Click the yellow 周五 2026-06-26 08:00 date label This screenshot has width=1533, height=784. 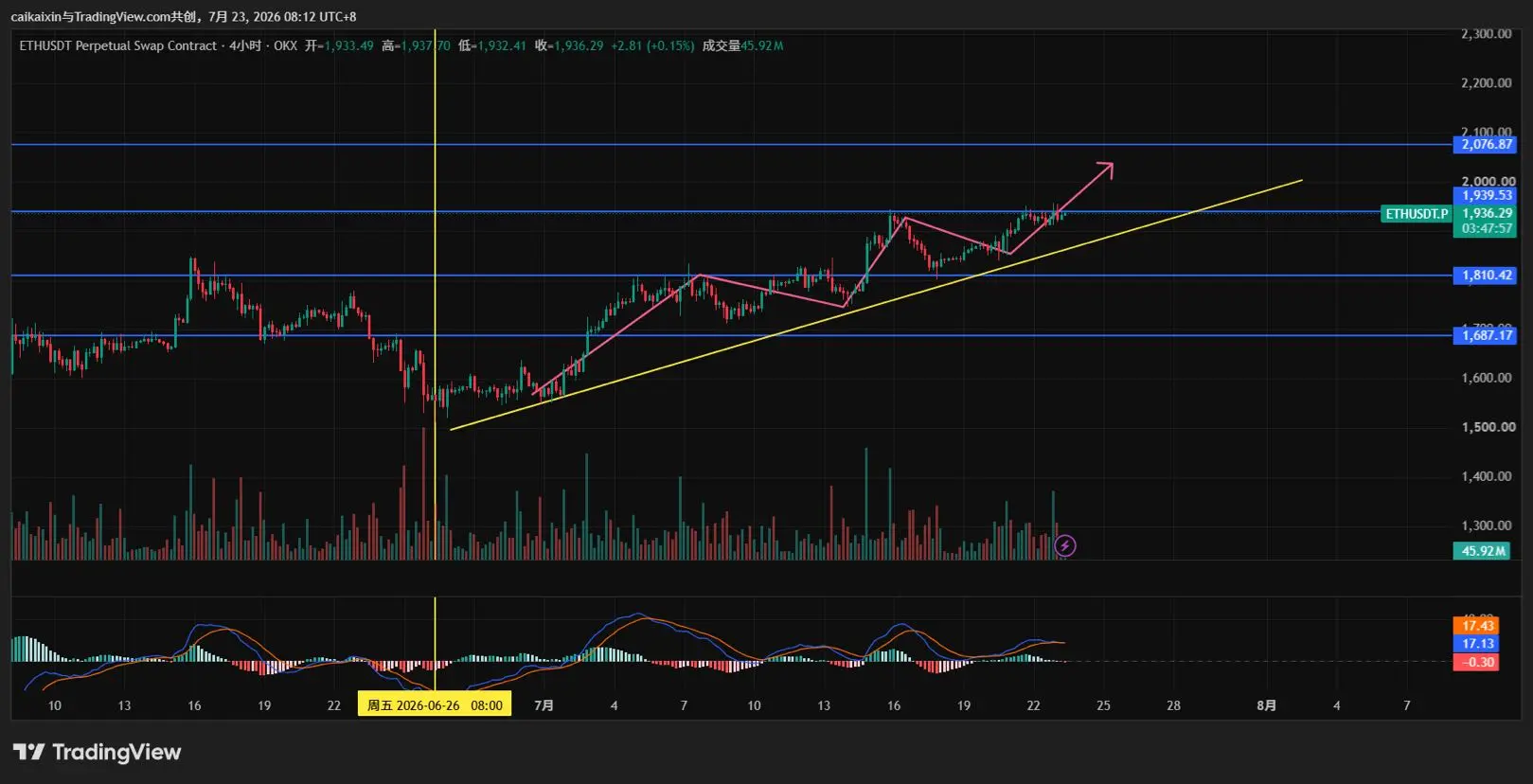pos(435,705)
